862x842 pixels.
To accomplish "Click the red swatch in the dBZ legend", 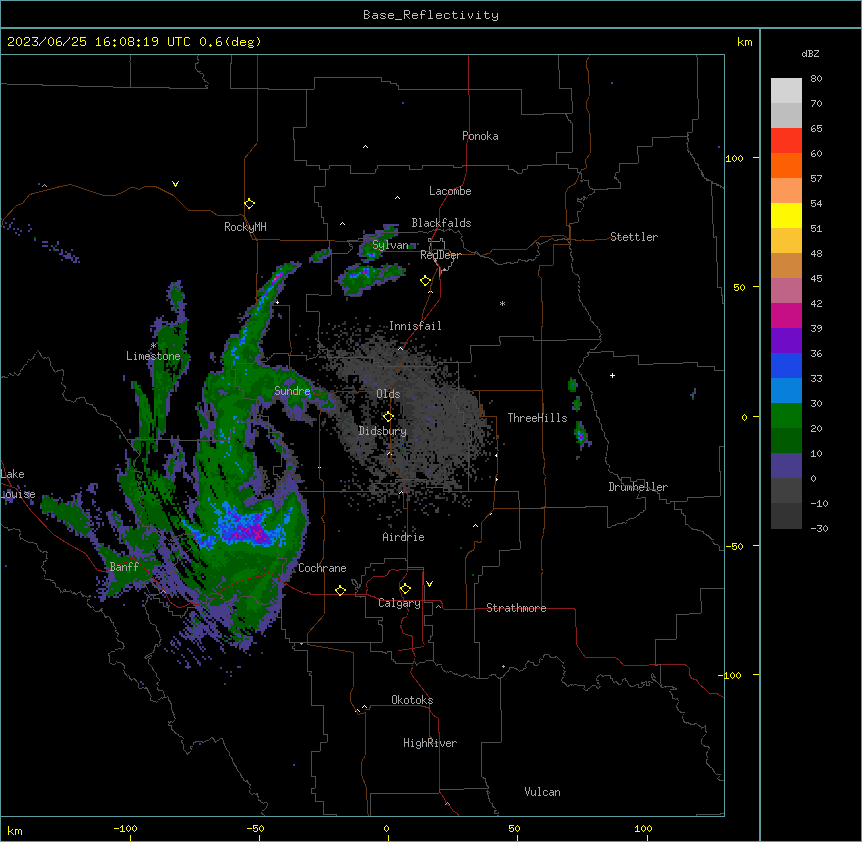I will [x=786, y=141].
